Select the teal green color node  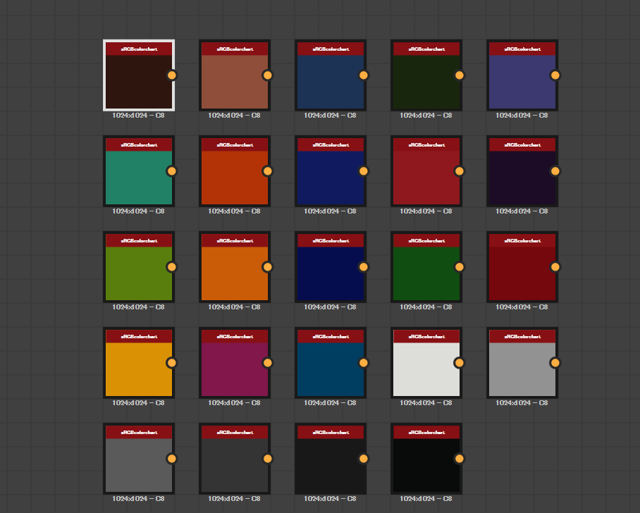pyautogui.click(x=138, y=178)
